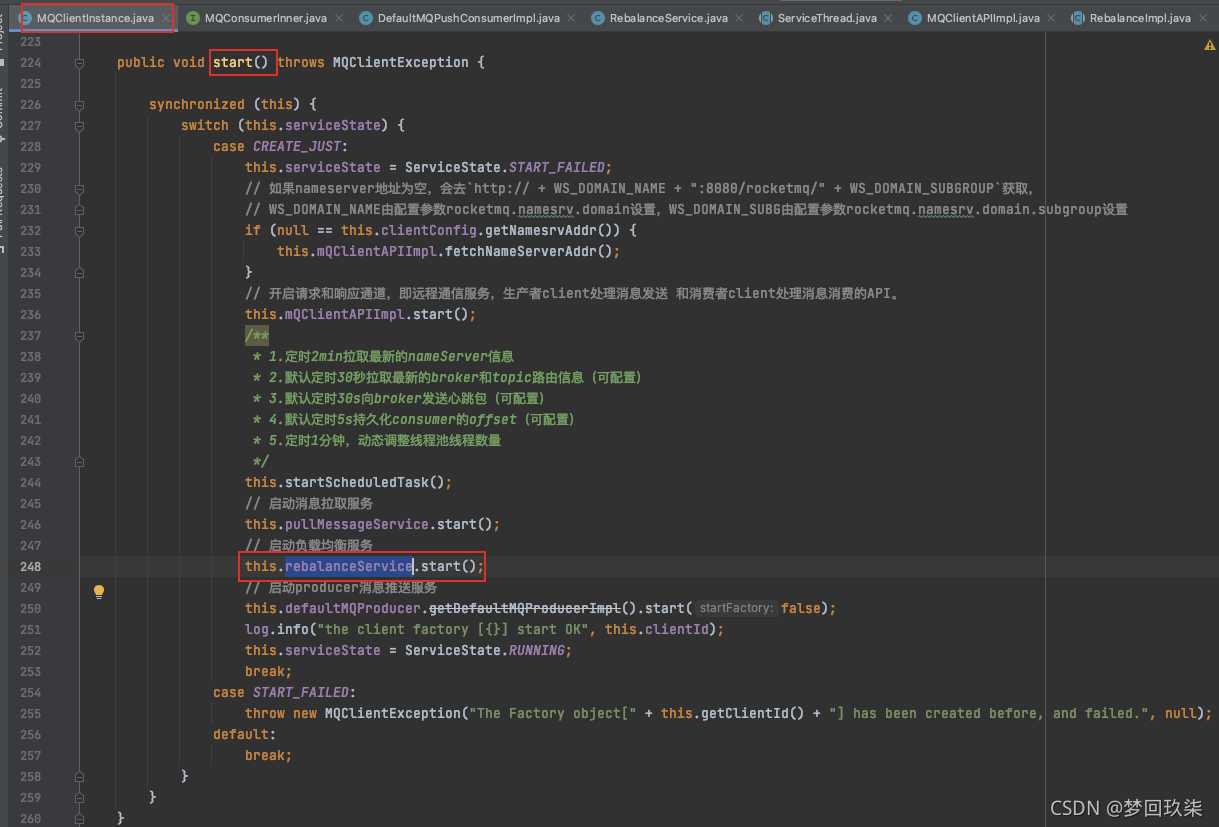
Task: Click the highlighted rebalanceService identifier
Action: point(349,567)
